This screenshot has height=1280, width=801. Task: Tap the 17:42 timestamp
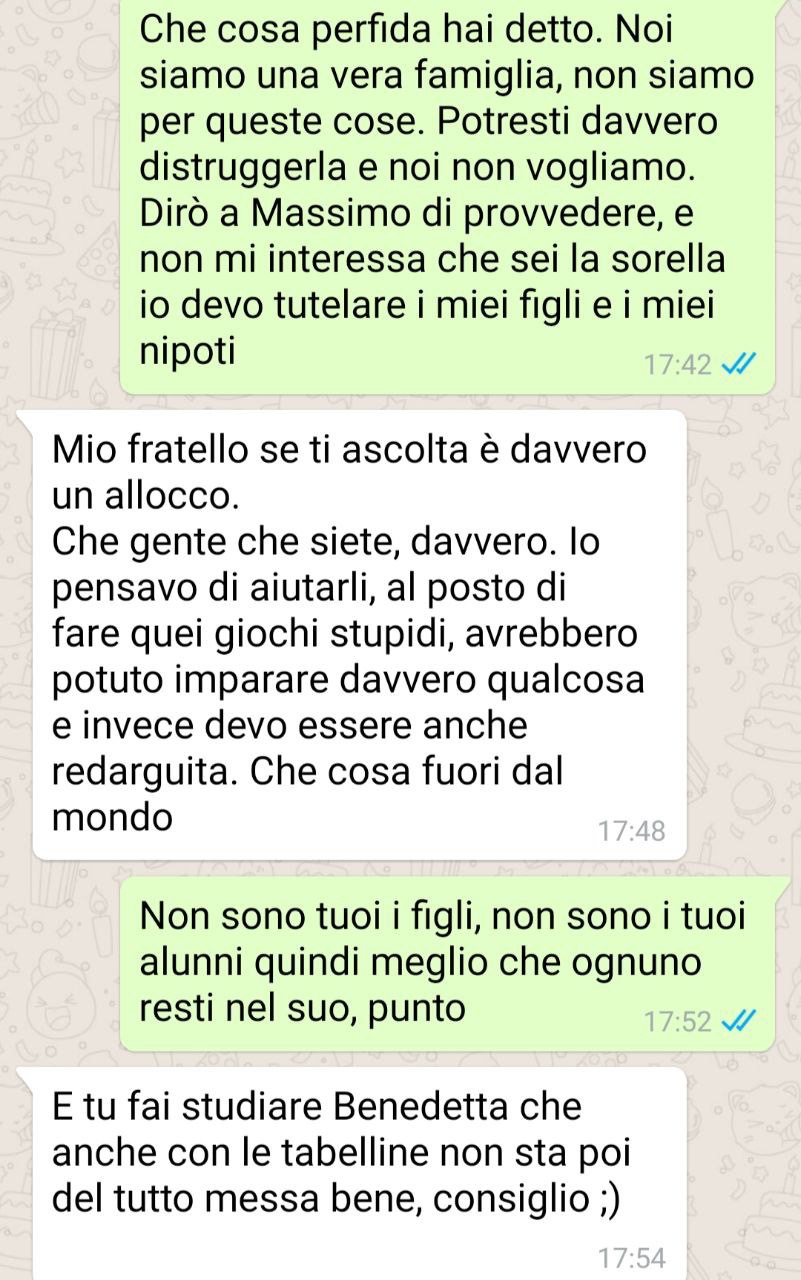(x=679, y=366)
